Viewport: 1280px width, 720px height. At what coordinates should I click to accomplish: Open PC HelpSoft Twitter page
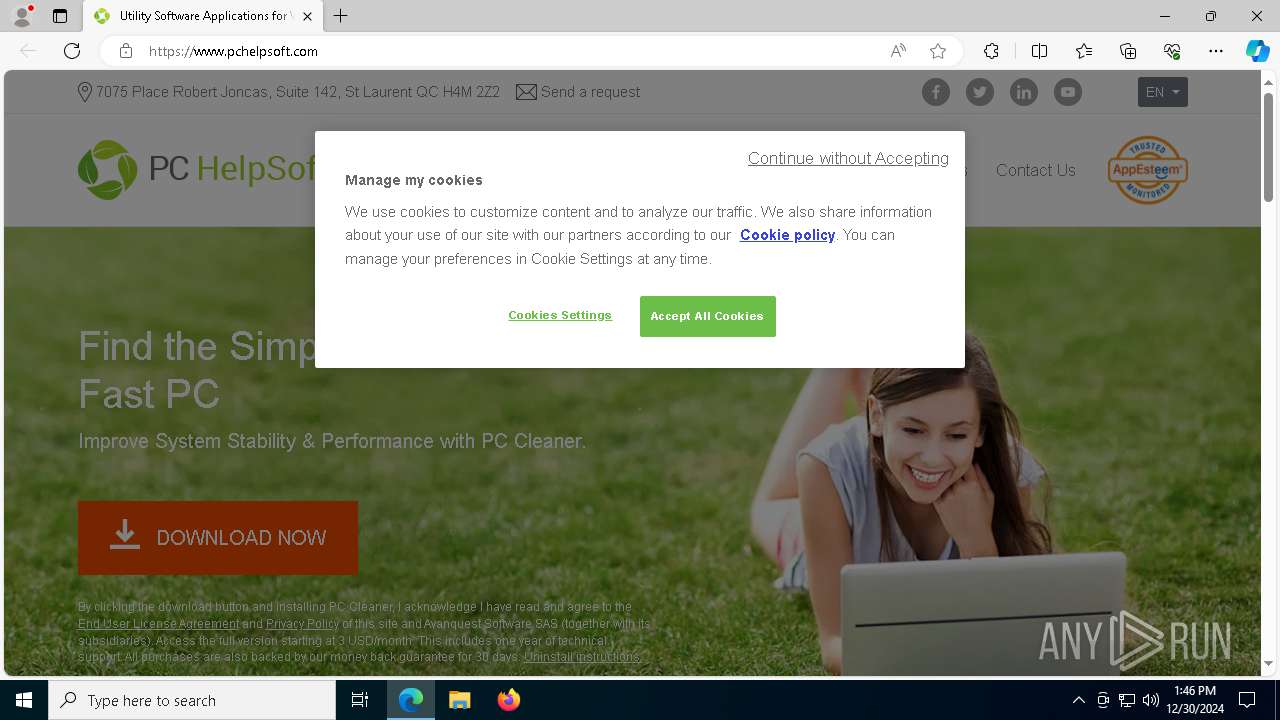click(x=980, y=92)
